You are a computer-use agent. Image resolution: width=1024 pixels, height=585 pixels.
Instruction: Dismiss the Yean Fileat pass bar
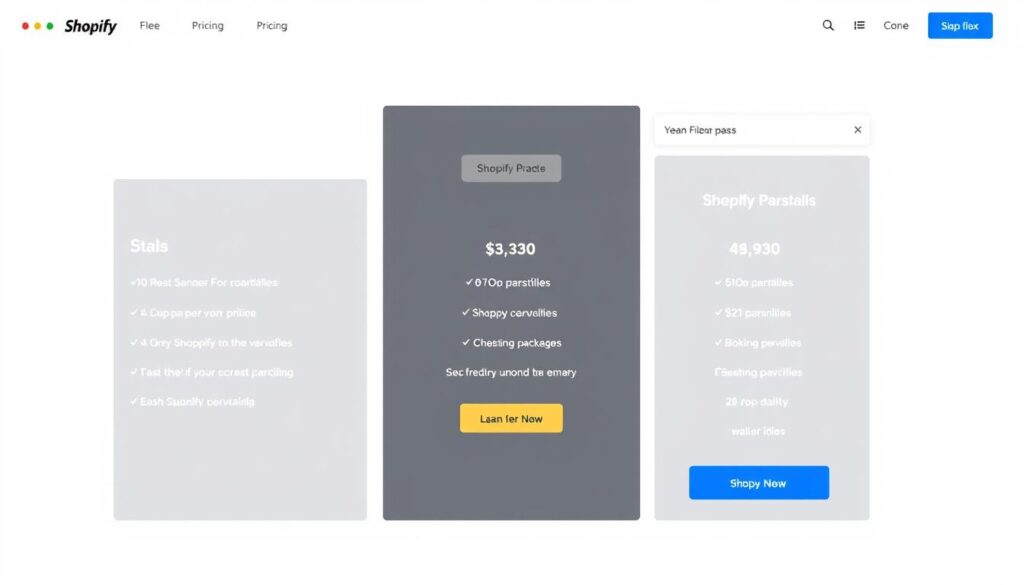(x=857, y=130)
